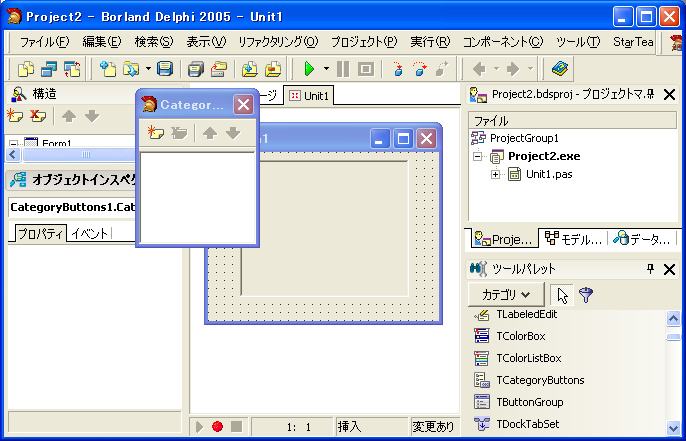This screenshot has height=441, width=686.
Task: Pin the project manager panel
Action: (651, 94)
